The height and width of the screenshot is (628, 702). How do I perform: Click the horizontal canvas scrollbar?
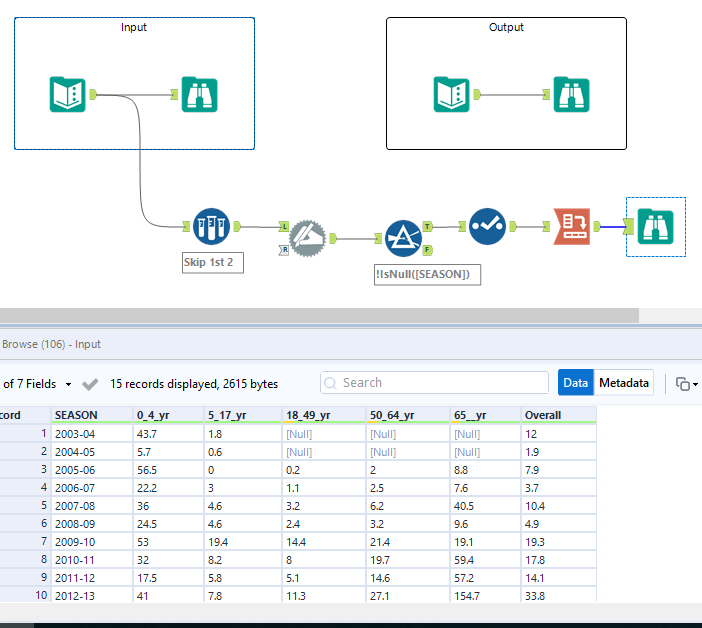point(319,315)
